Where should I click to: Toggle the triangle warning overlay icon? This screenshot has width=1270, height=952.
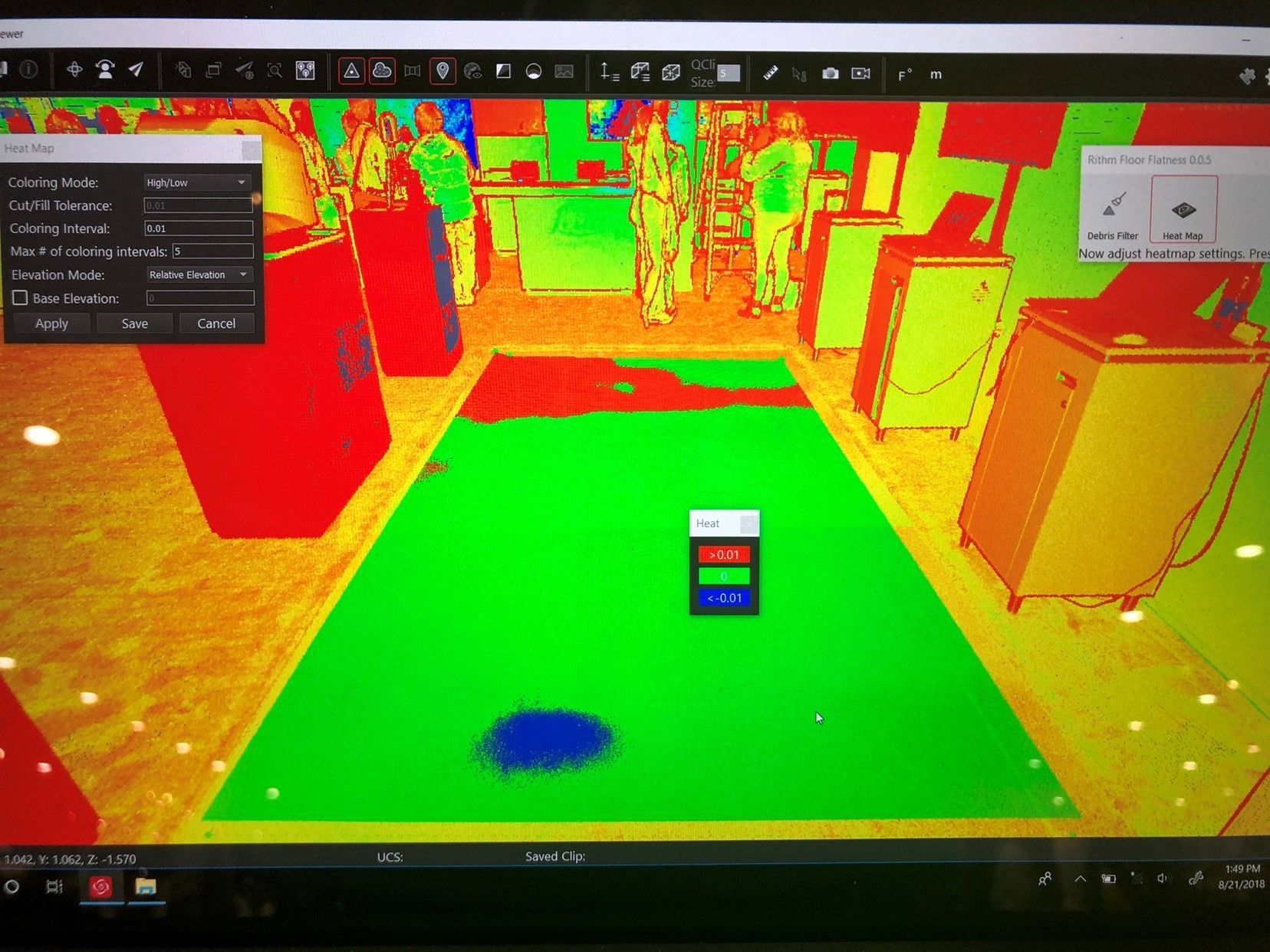click(x=351, y=71)
